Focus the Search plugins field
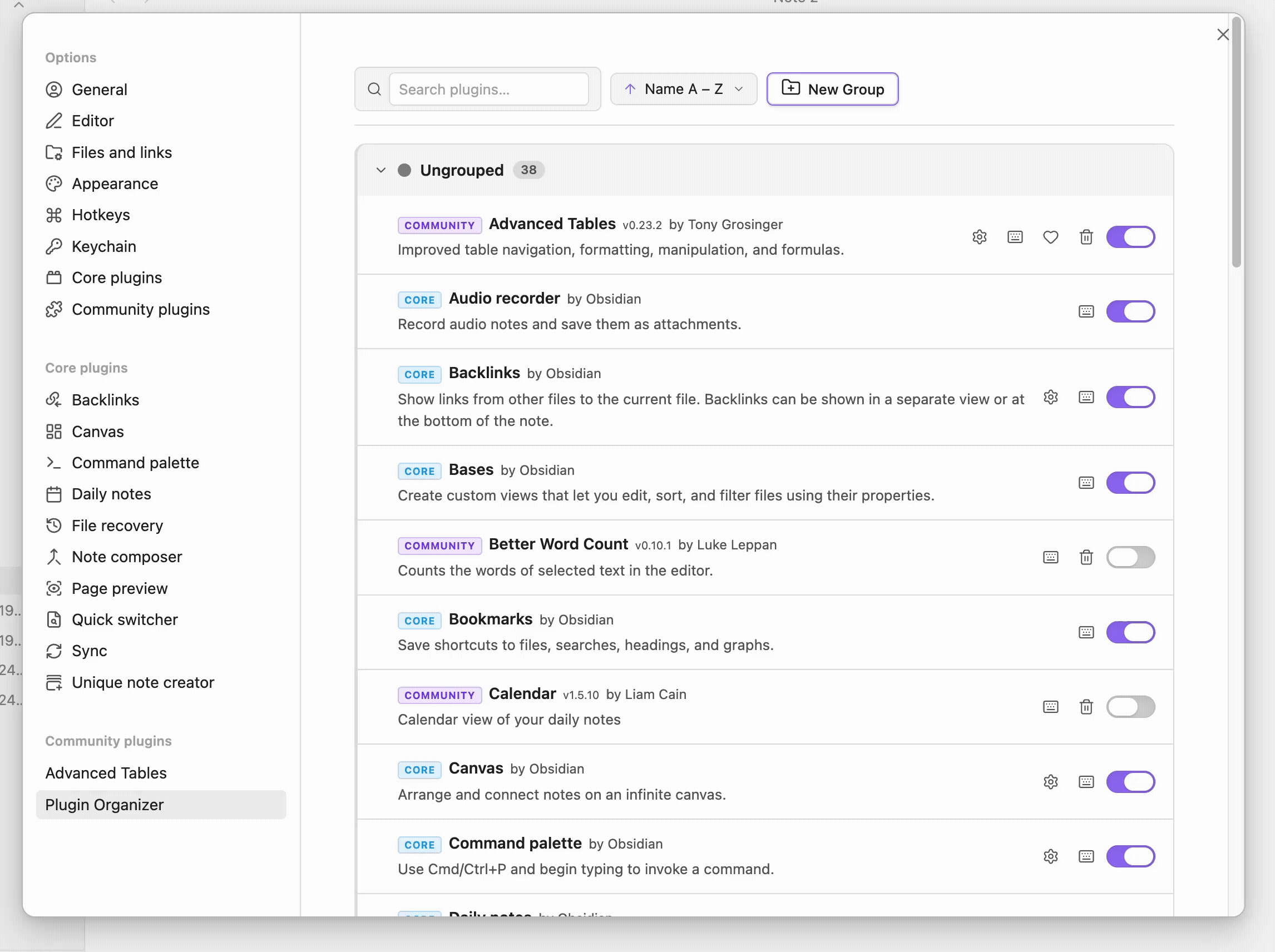The height and width of the screenshot is (952, 1275). click(489, 90)
